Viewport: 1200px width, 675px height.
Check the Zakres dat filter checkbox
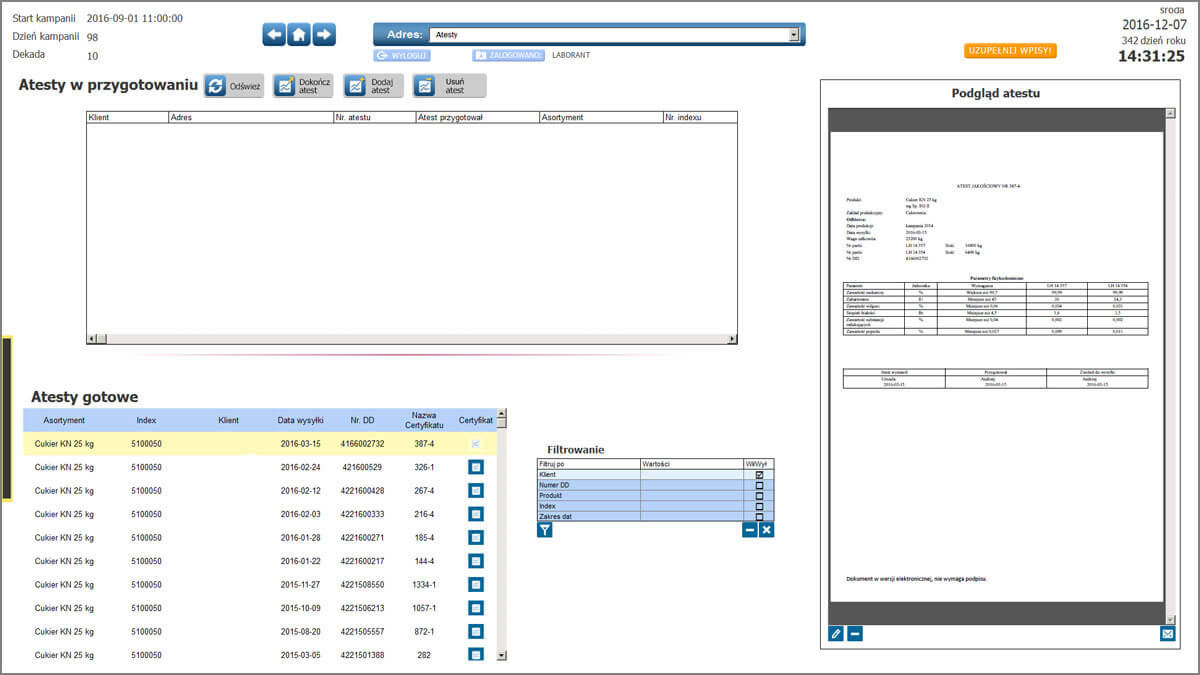coord(759,517)
